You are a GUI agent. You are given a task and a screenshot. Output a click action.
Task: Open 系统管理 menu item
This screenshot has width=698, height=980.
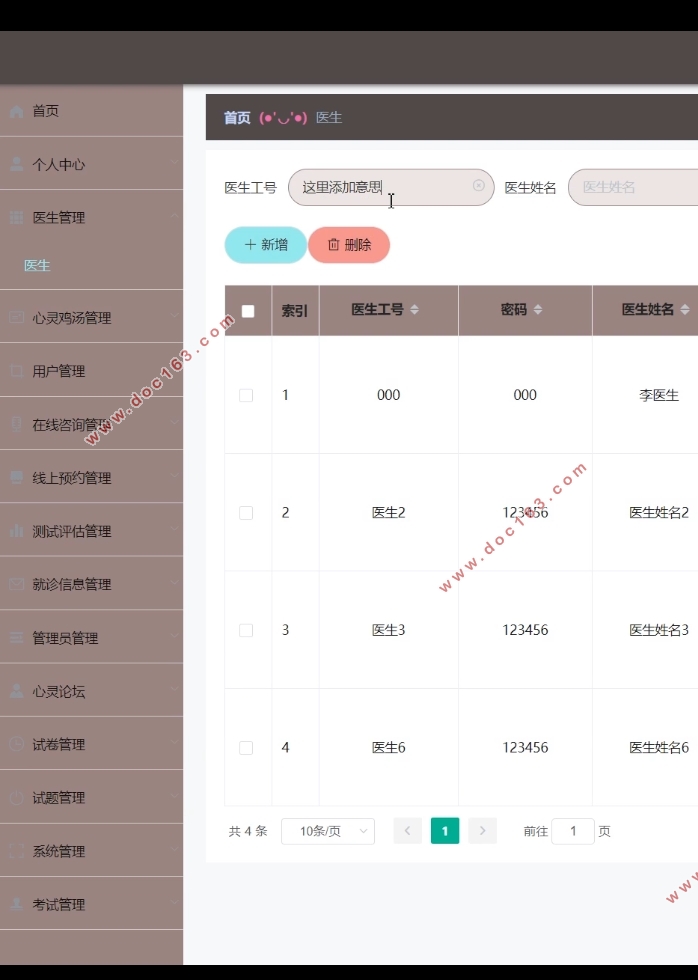91,851
